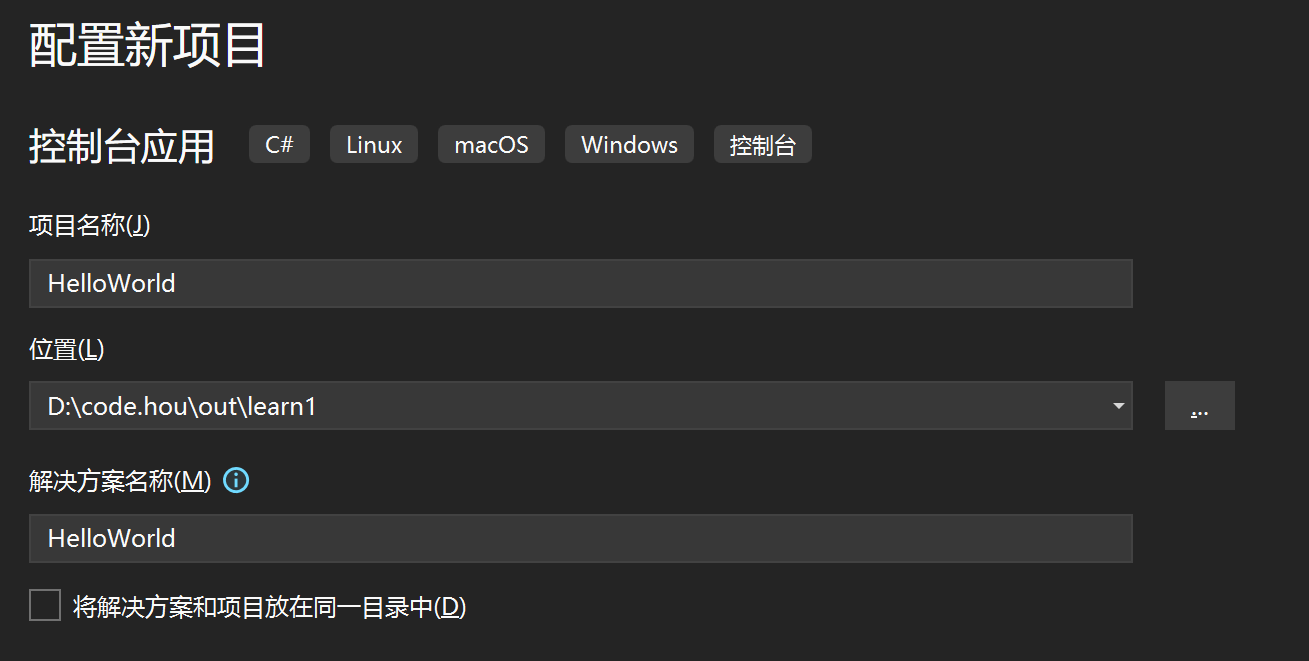Click the HelloWorld text in 解决方案名称 field
The width and height of the screenshot is (1309, 661).
pos(112,539)
